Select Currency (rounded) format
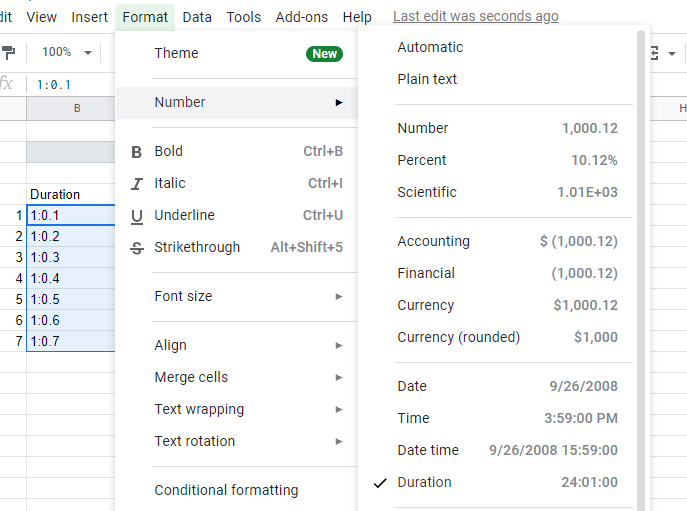This screenshot has height=511, width=687. point(498,337)
